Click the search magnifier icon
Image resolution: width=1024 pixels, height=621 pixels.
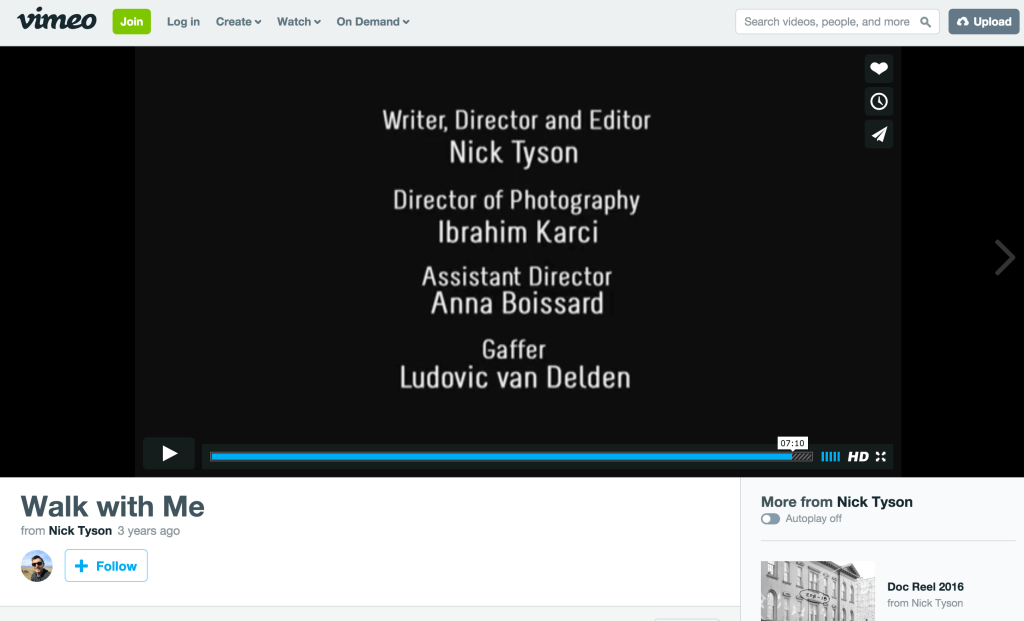point(926,22)
